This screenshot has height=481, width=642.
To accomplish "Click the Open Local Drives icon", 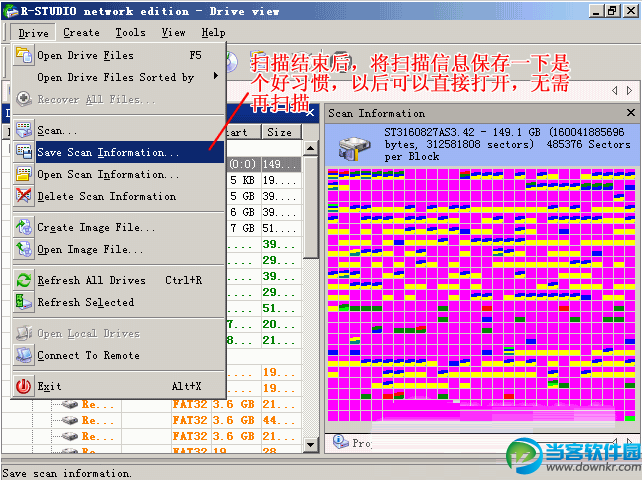I will point(24,333).
